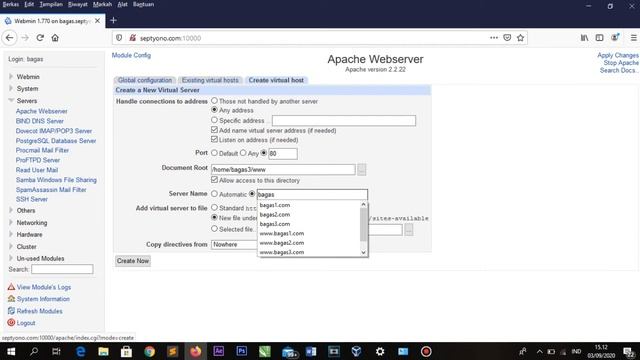Open the browser home page

point(55,38)
